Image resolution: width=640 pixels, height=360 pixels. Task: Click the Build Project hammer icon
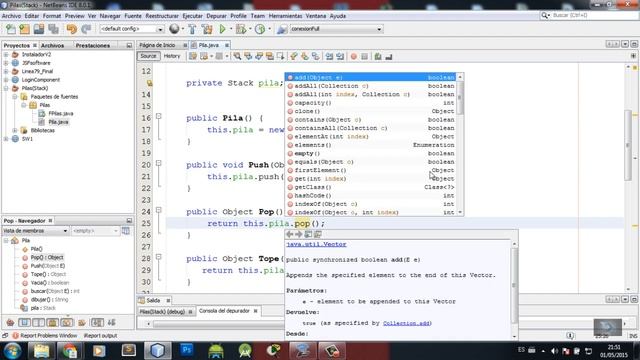click(192, 29)
